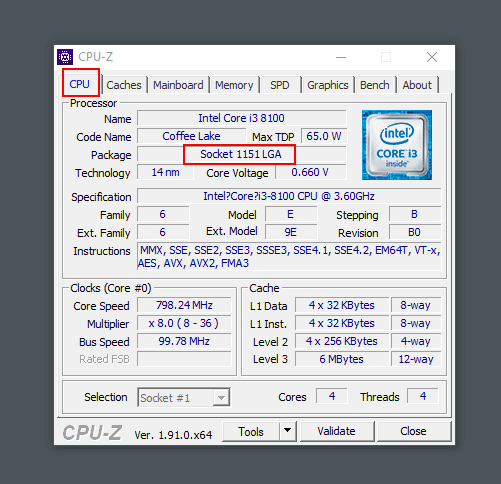
Task: Click the Stepping value B
Action: pos(415,214)
